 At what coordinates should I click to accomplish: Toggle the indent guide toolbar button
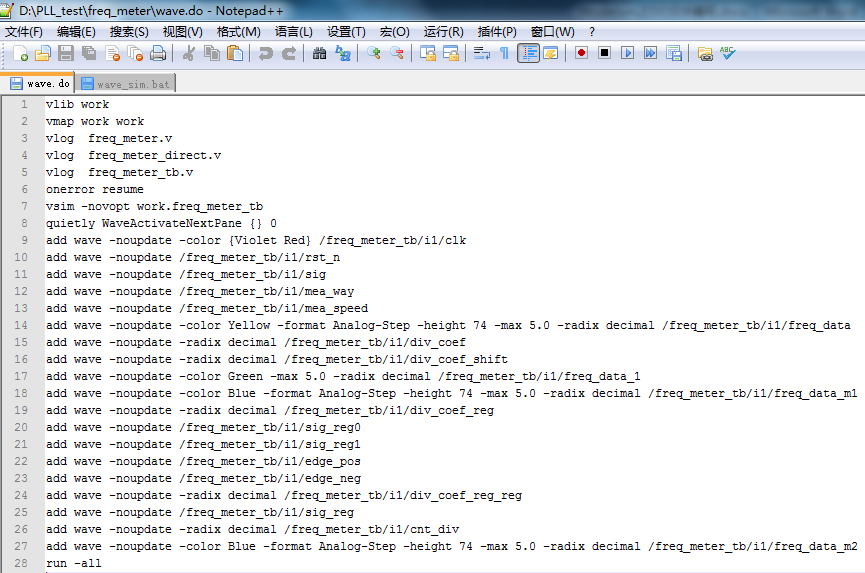click(528, 53)
